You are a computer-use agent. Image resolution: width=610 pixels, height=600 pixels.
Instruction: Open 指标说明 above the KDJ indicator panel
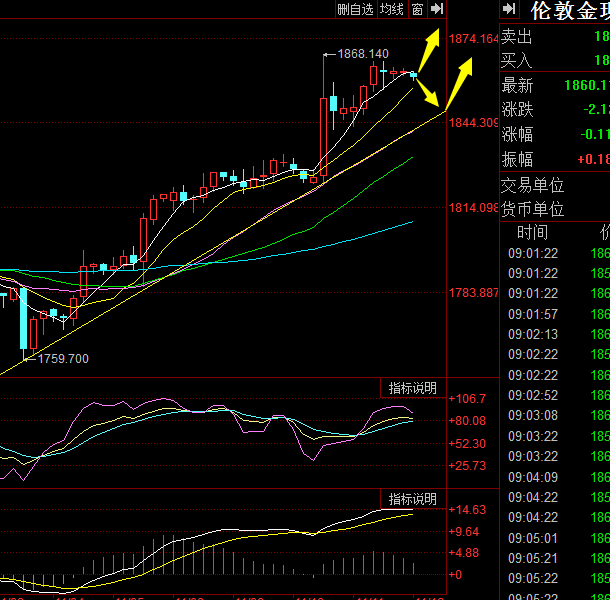(x=412, y=387)
